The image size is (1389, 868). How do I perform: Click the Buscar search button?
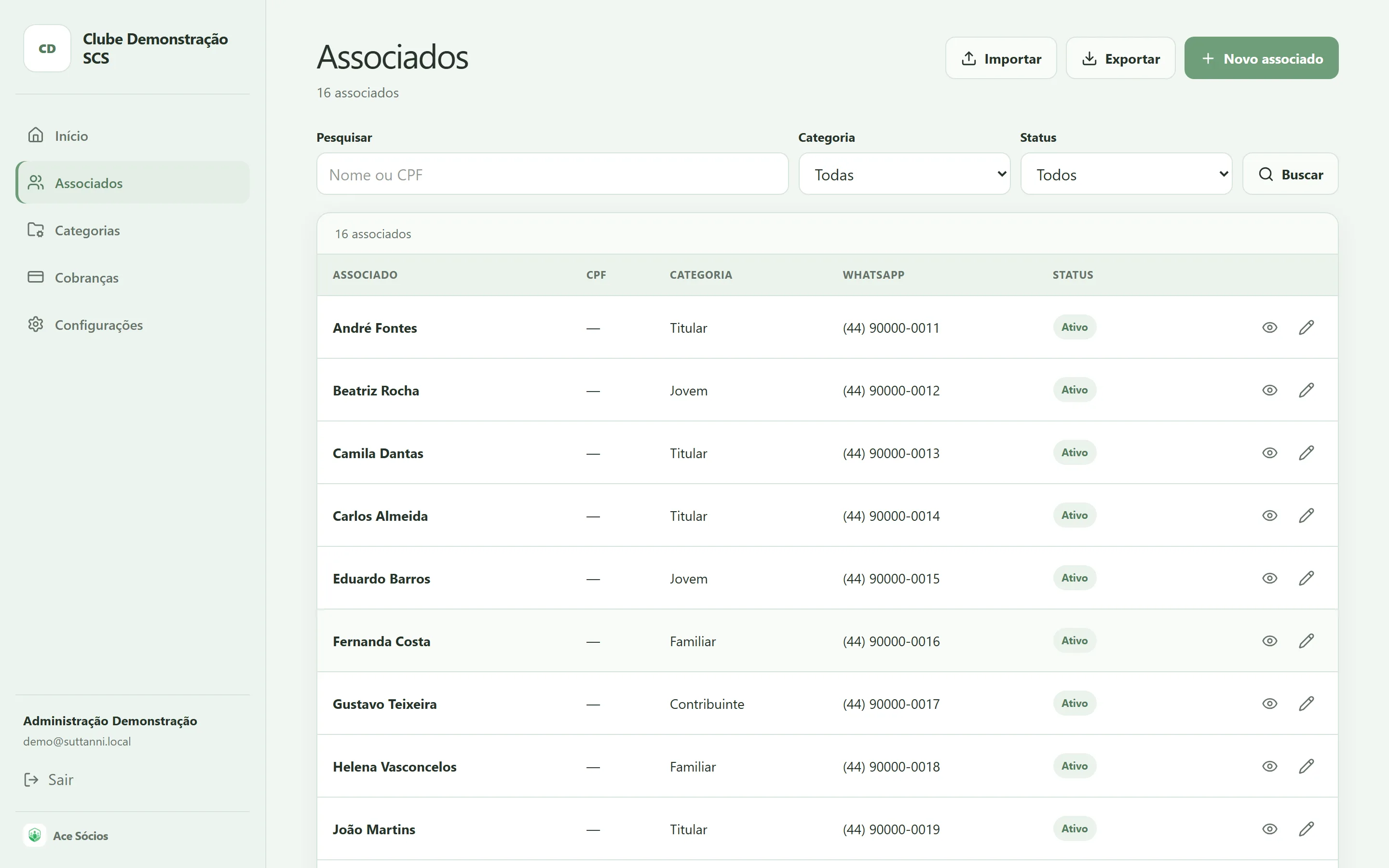point(1290,174)
